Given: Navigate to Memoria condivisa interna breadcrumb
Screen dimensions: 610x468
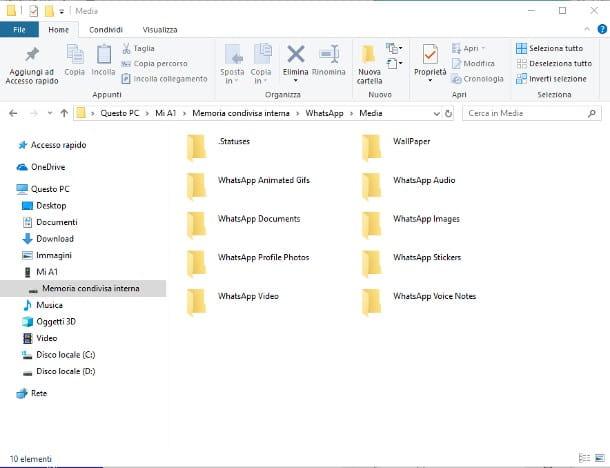Looking at the screenshot, I should click(241, 113).
